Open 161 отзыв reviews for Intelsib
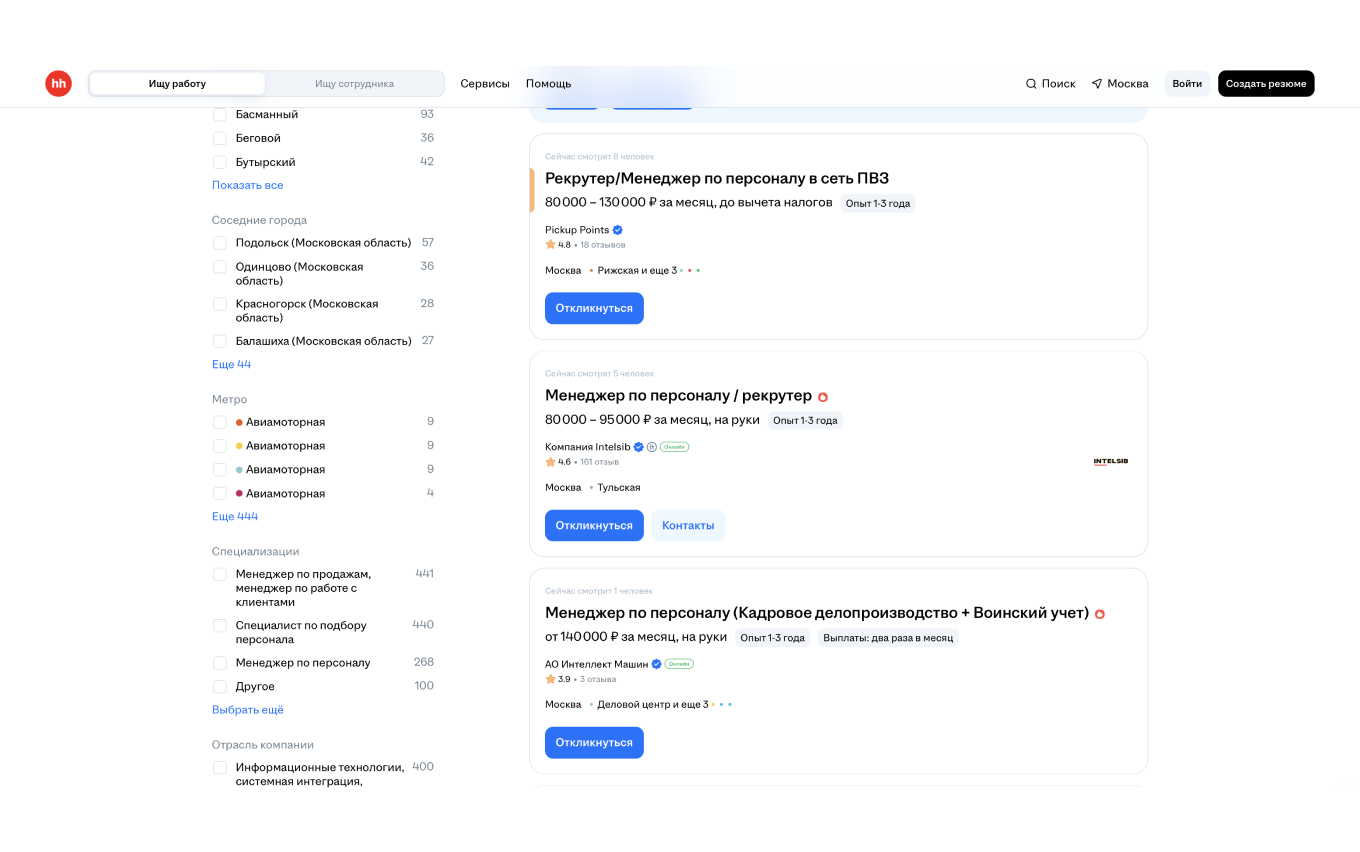This screenshot has width=1360, height=852. click(600, 462)
